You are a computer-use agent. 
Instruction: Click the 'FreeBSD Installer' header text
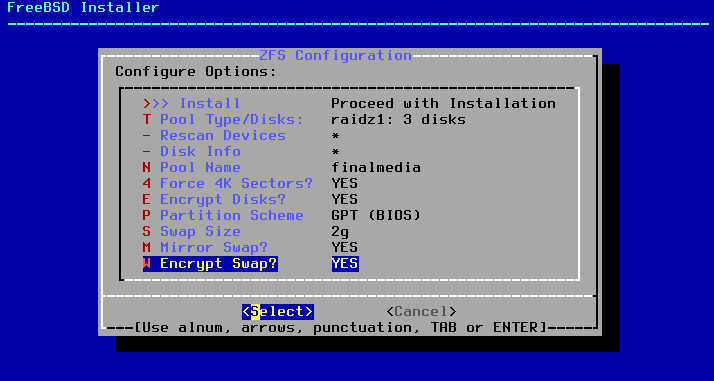click(x=83, y=7)
